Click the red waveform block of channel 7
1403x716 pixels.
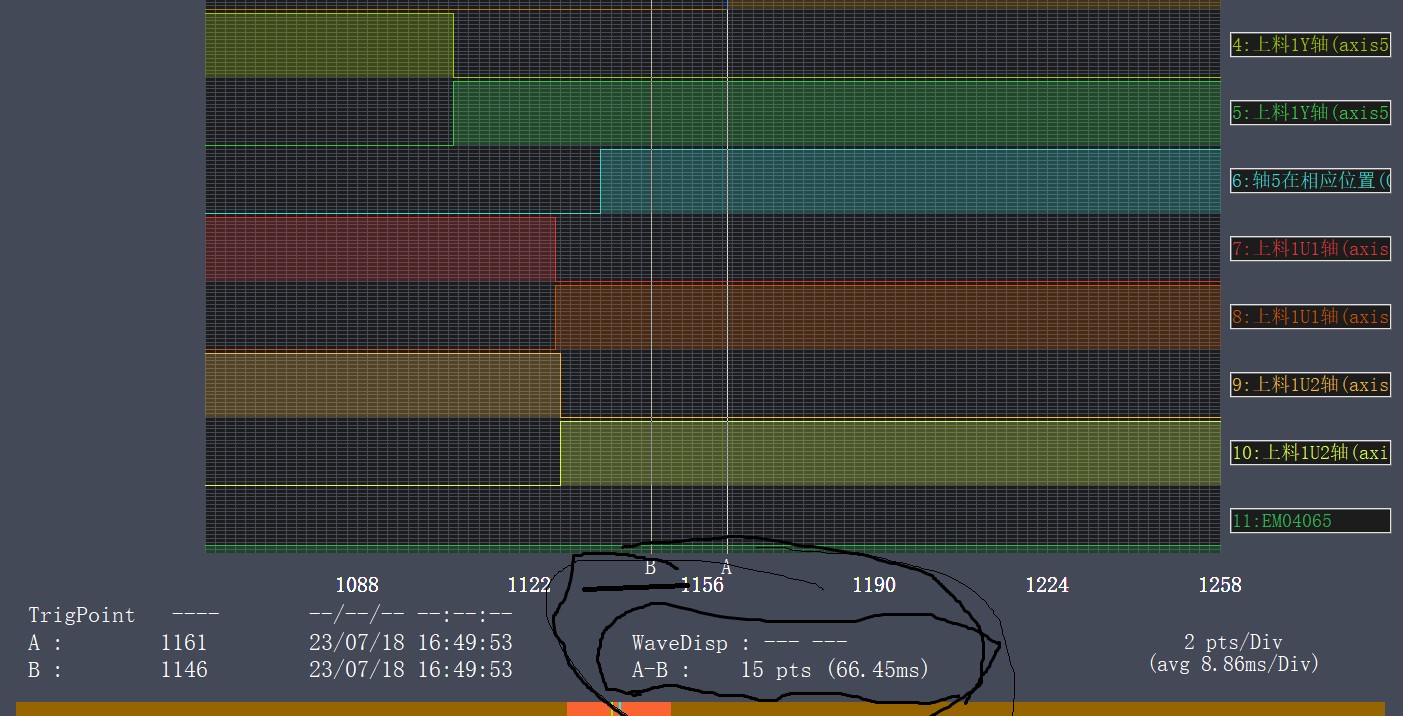coord(379,248)
